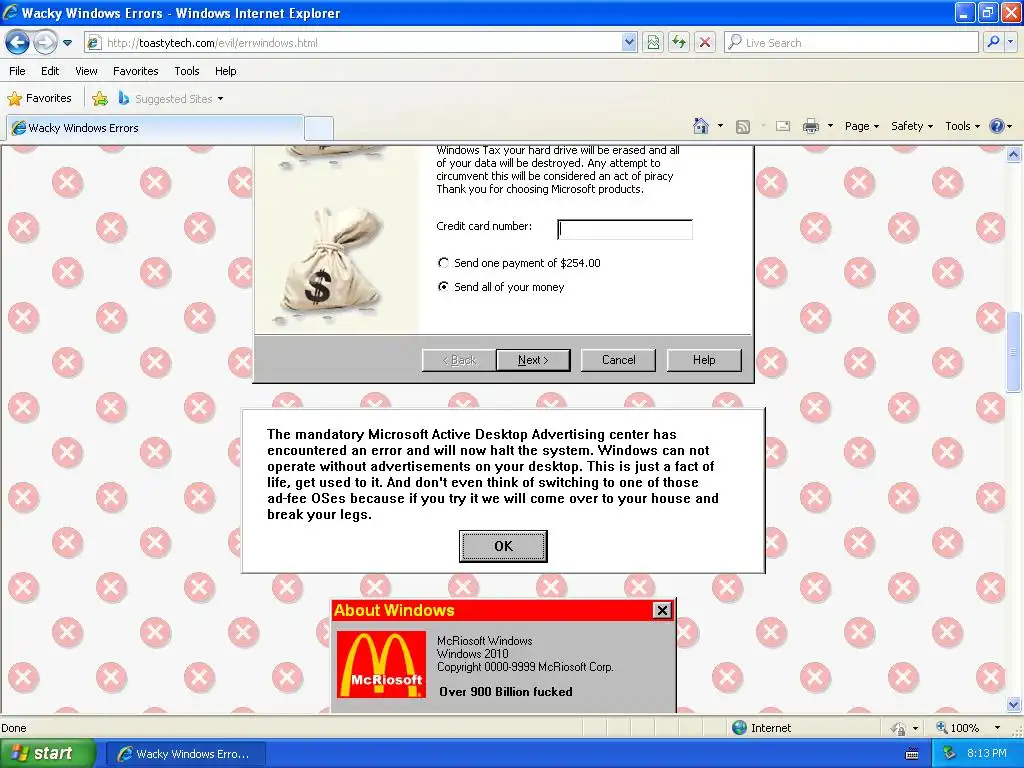The width and height of the screenshot is (1024, 768).
Task: Click the Home icon in command bar
Action: (701, 126)
